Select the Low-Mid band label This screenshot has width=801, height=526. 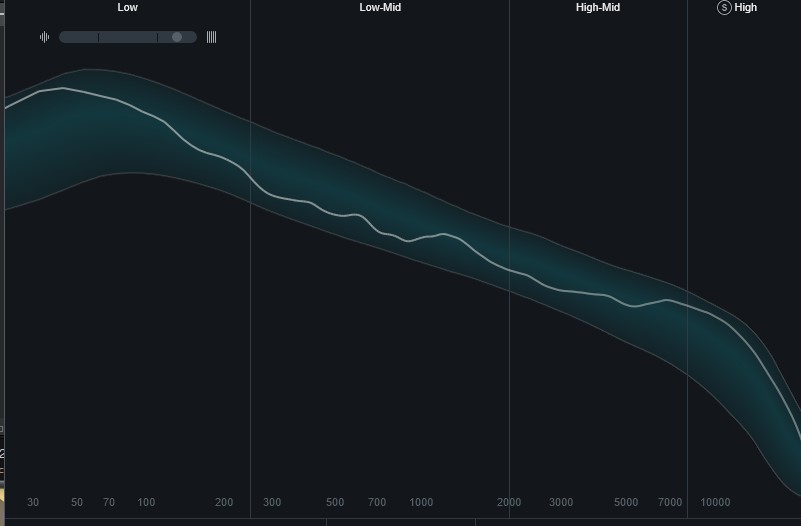coord(380,8)
